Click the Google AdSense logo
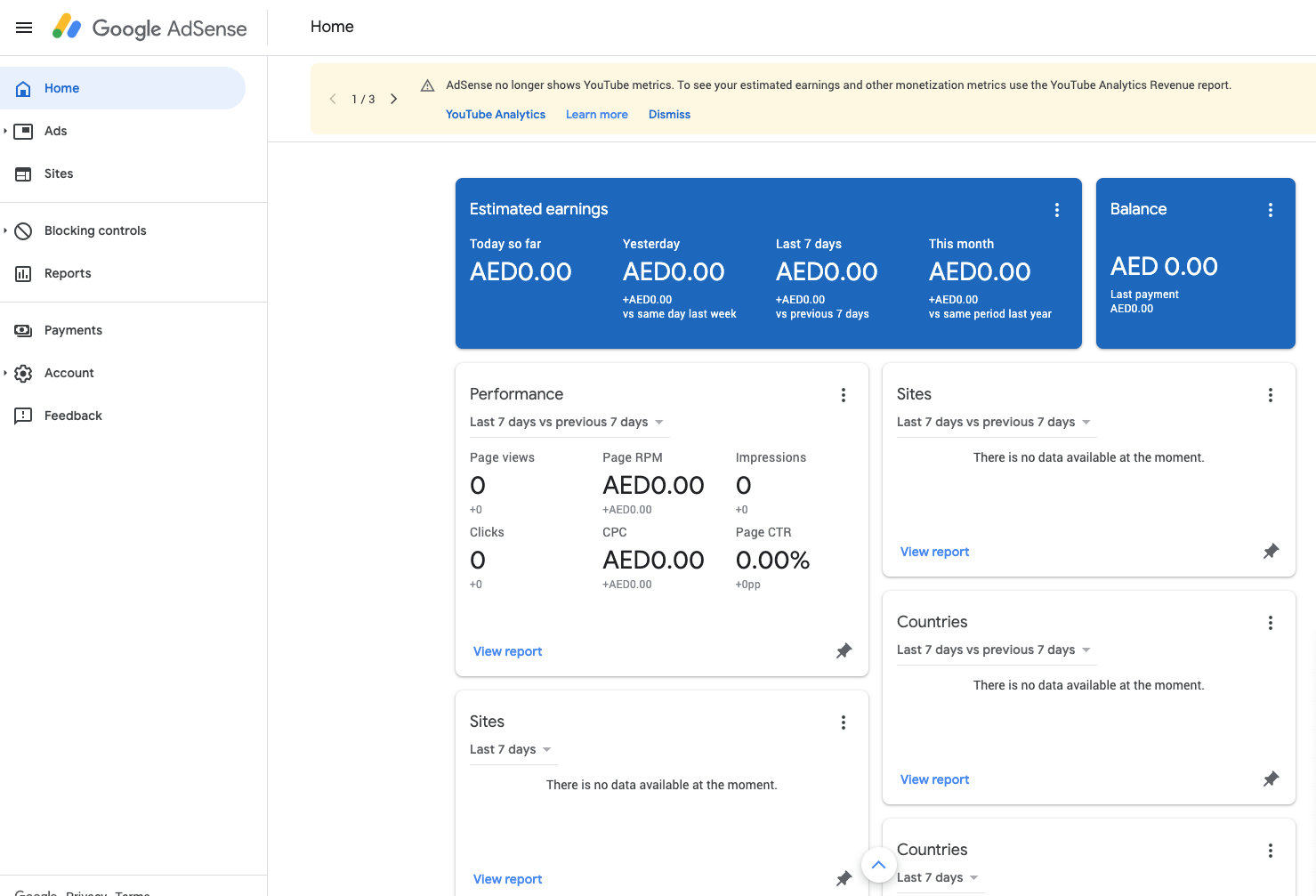The image size is (1316, 896). [x=149, y=28]
